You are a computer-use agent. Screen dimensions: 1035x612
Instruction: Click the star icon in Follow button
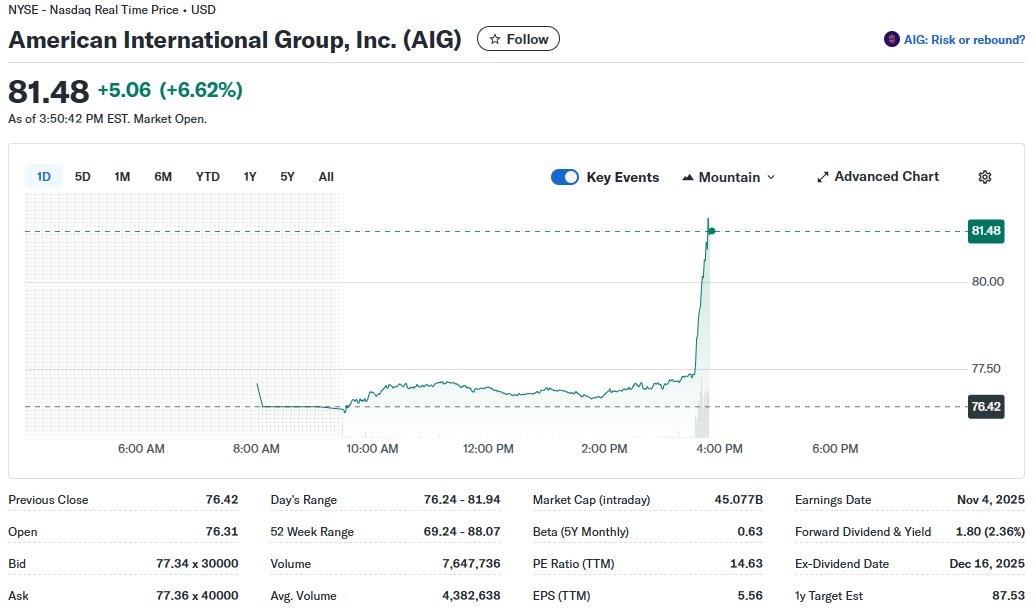click(494, 40)
